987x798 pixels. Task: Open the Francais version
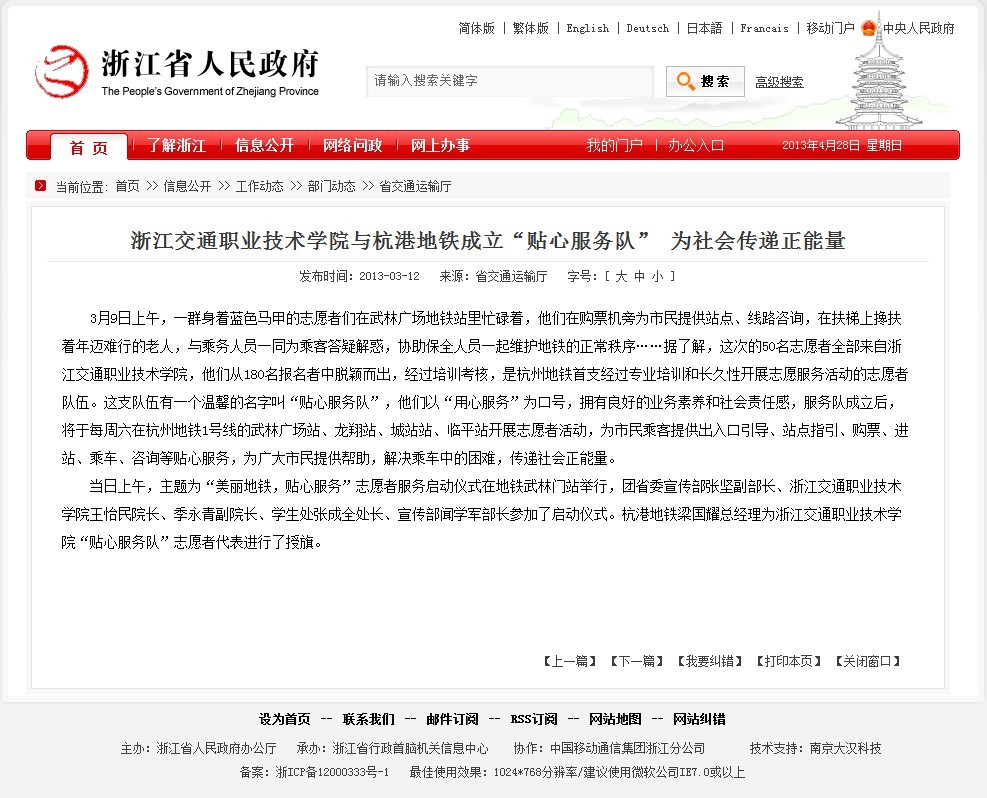[x=764, y=28]
